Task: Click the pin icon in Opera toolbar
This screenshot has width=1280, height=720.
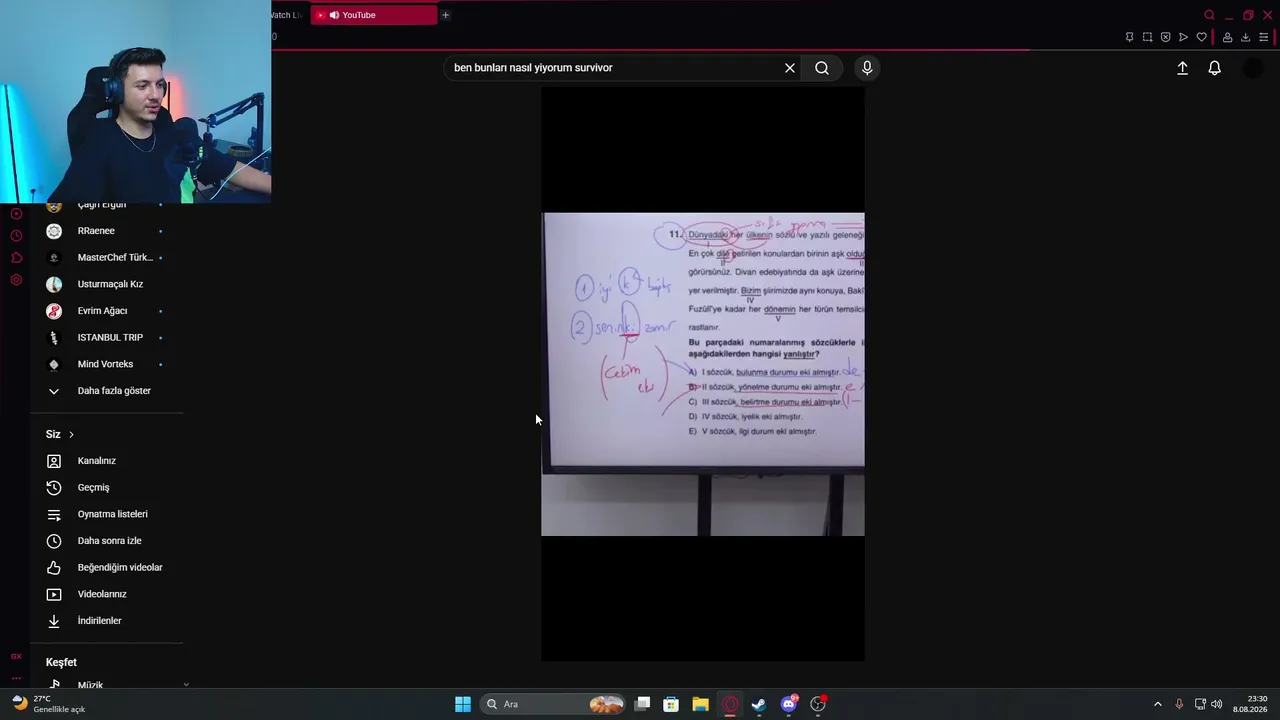Action: pyautogui.click(x=1129, y=37)
